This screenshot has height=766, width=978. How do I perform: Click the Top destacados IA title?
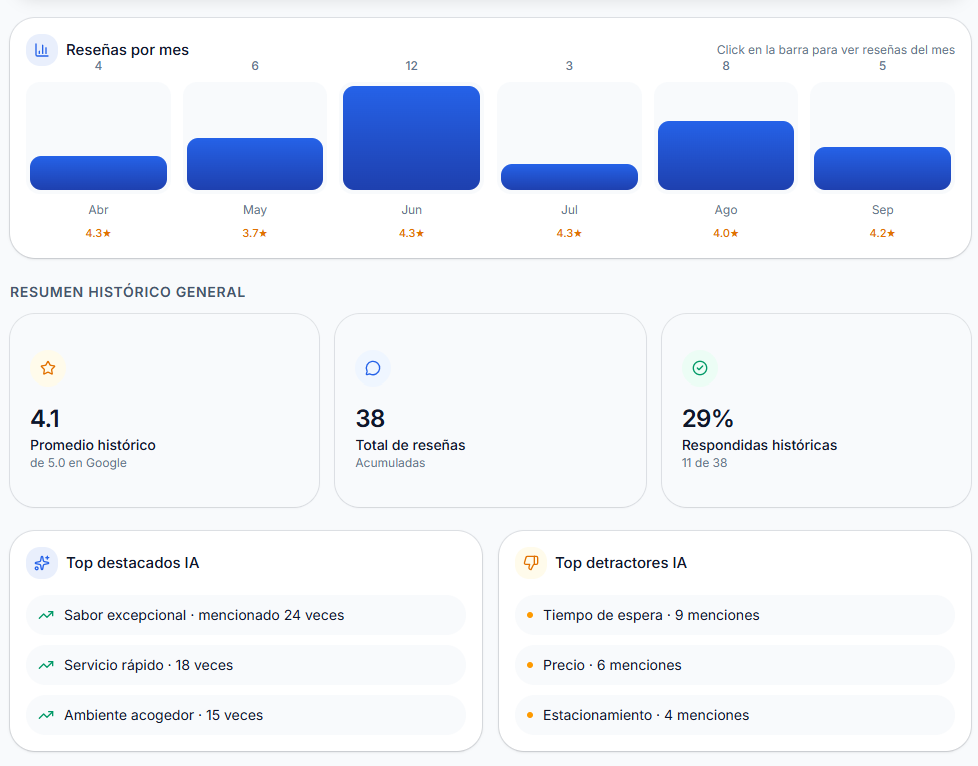(x=133, y=563)
